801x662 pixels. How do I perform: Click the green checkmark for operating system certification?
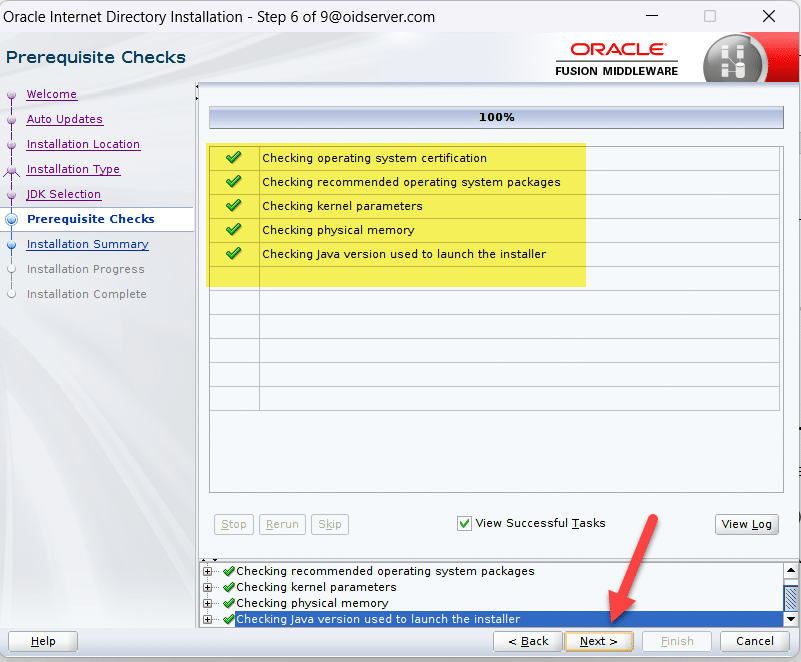click(x=234, y=158)
